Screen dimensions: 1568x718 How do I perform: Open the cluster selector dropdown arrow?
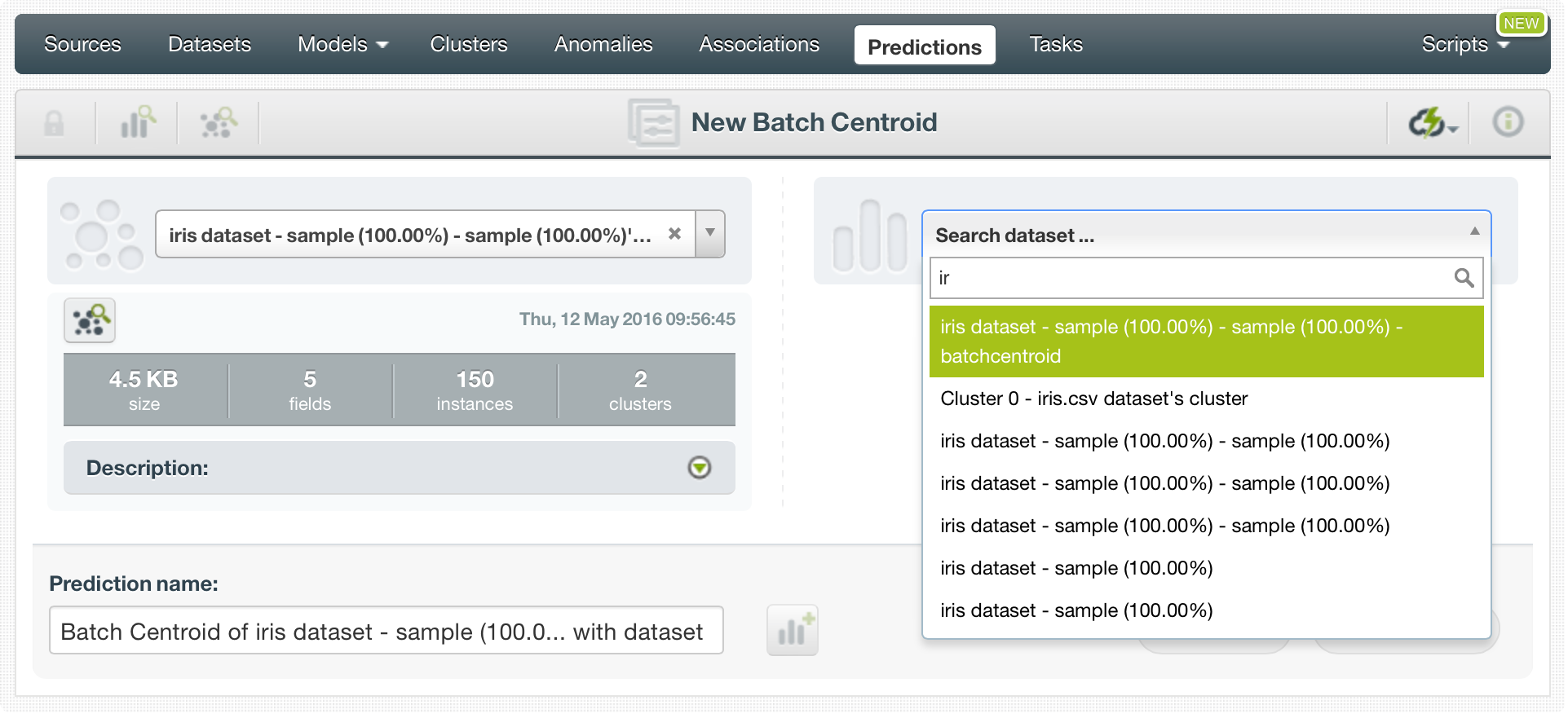click(710, 234)
